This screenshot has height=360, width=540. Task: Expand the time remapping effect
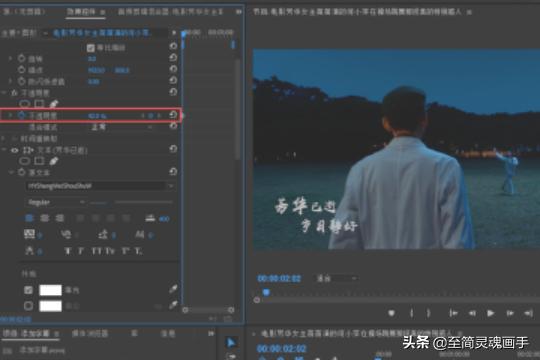(x=3, y=138)
